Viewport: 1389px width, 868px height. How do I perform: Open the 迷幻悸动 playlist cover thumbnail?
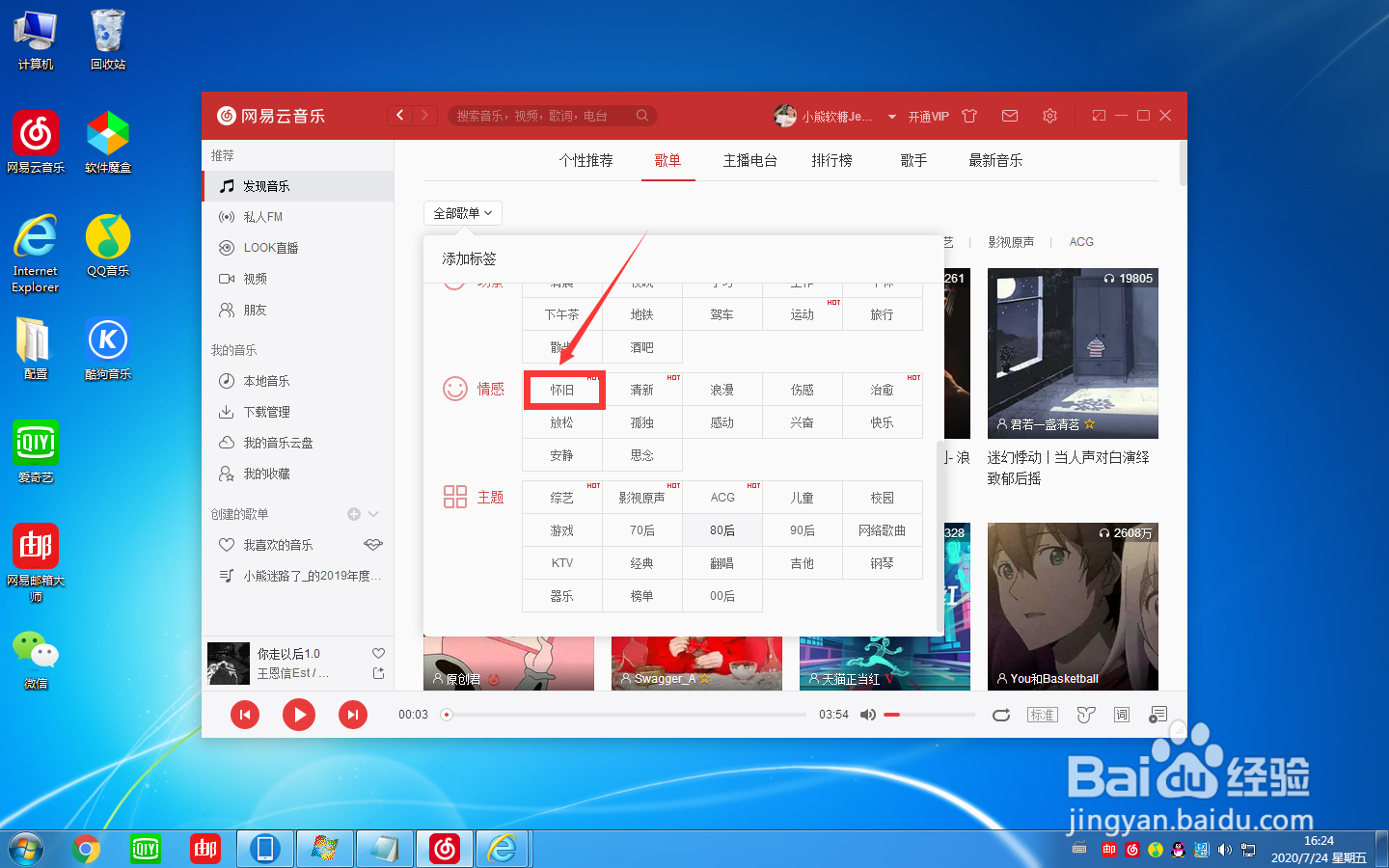[x=1073, y=353]
